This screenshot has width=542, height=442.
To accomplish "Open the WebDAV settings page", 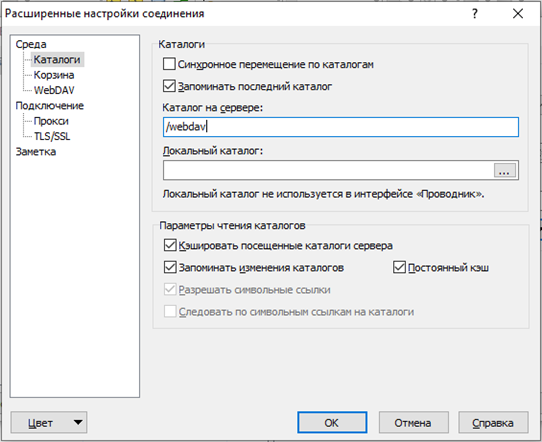I will tap(54, 90).
